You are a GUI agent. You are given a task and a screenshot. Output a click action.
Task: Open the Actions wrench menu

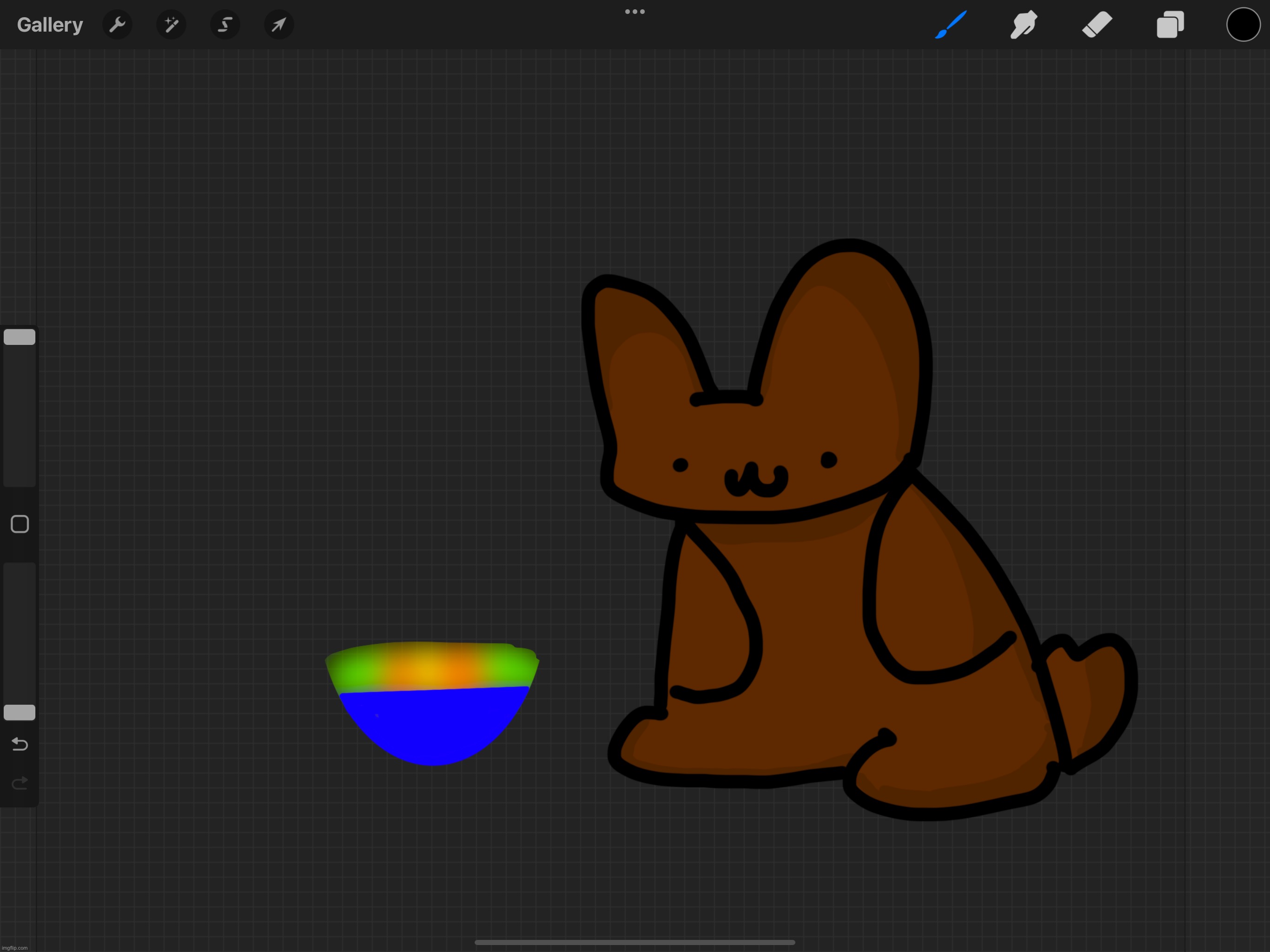[117, 25]
